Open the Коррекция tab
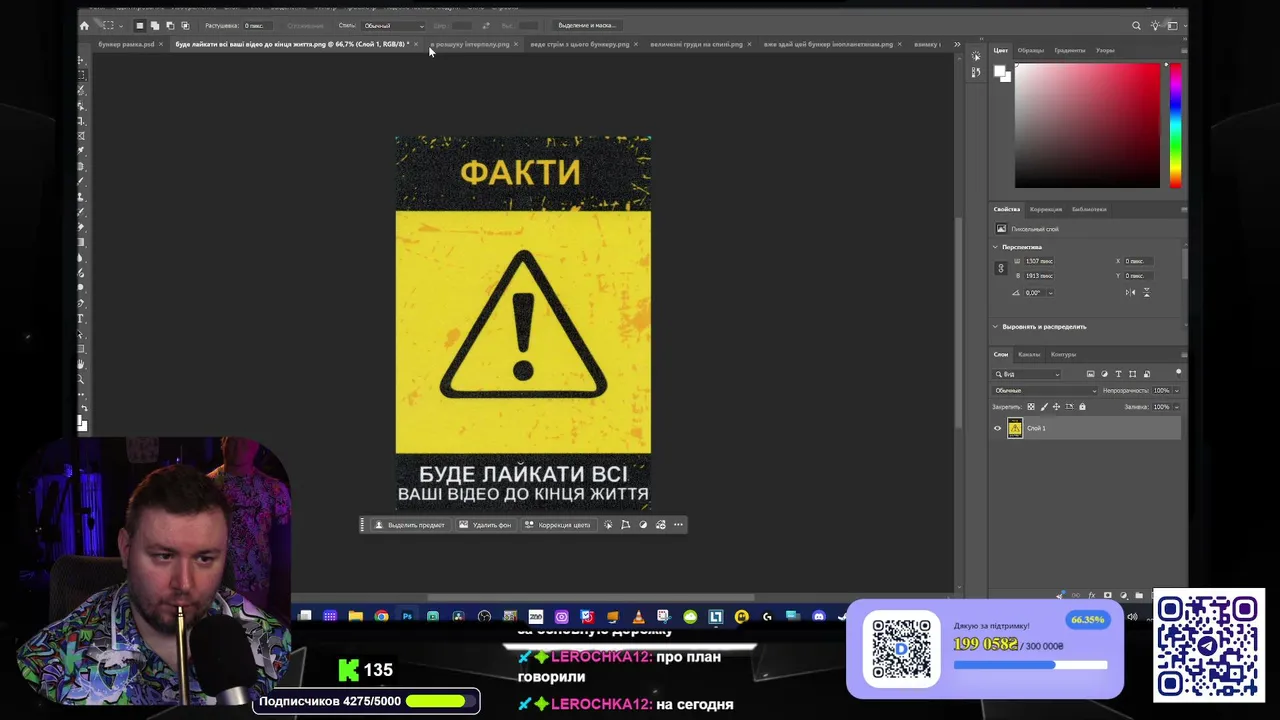This screenshot has width=1280, height=720. pos(1046,209)
